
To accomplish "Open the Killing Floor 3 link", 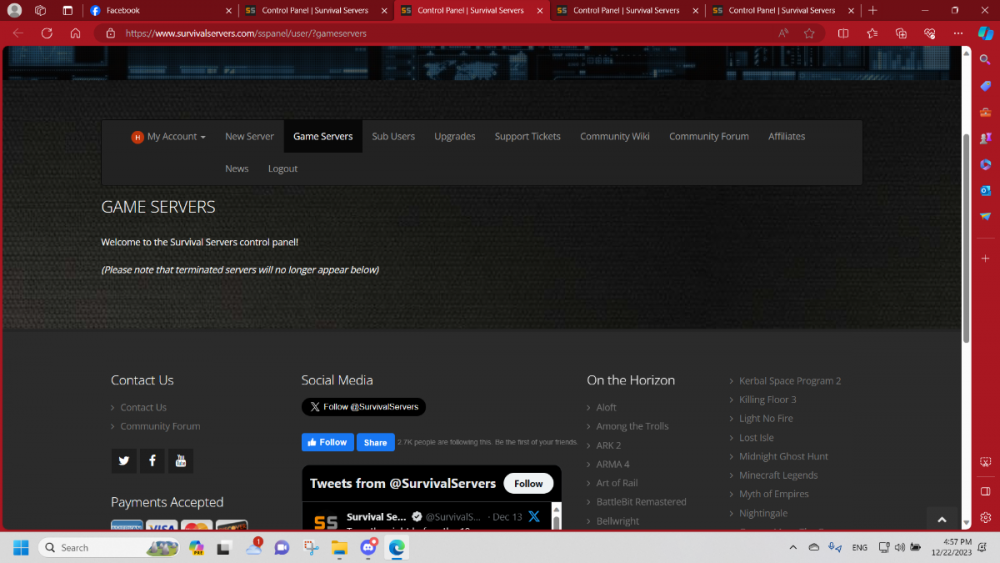I will click(x=767, y=400).
